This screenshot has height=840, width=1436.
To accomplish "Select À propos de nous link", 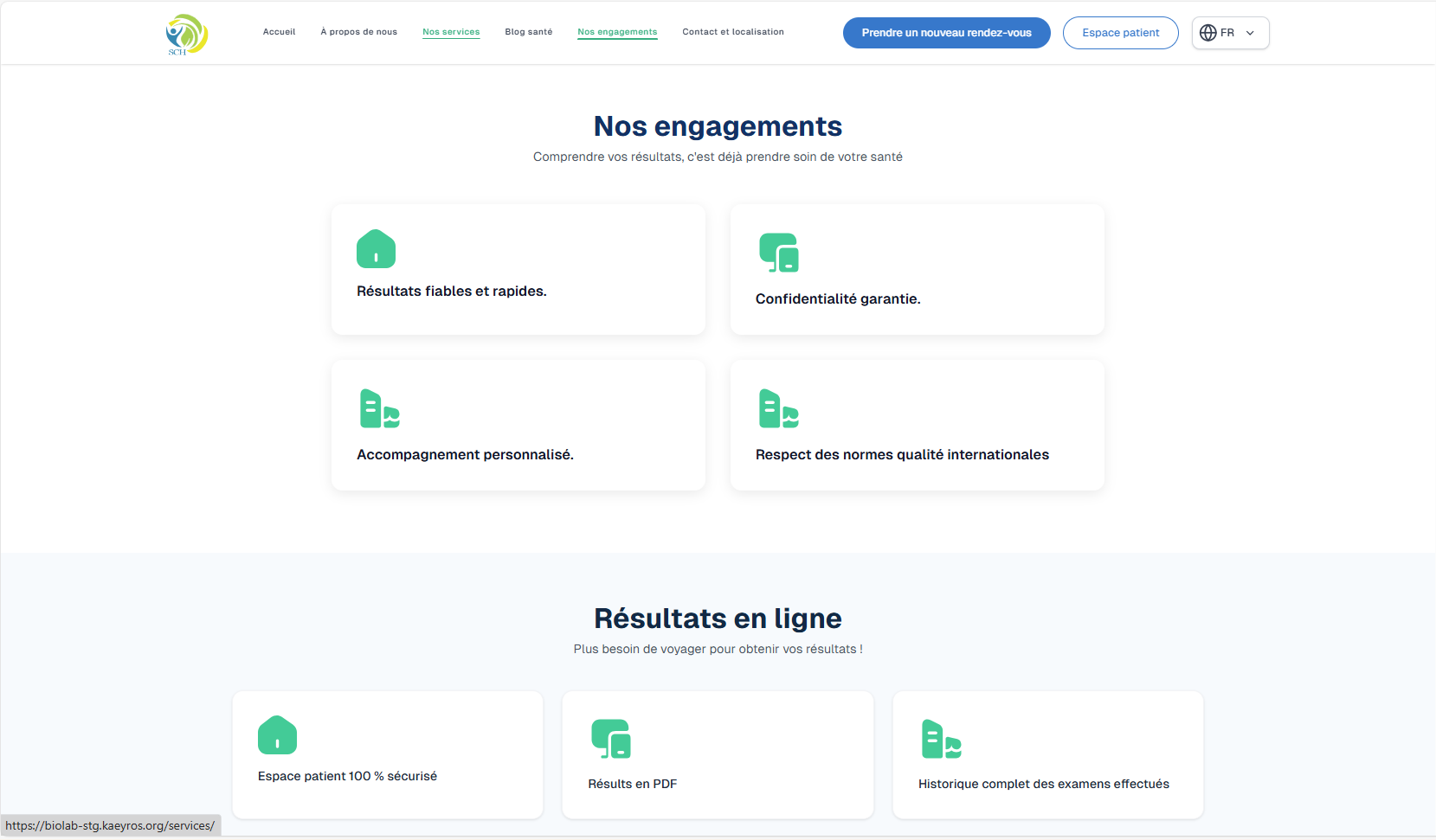I will point(358,31).
